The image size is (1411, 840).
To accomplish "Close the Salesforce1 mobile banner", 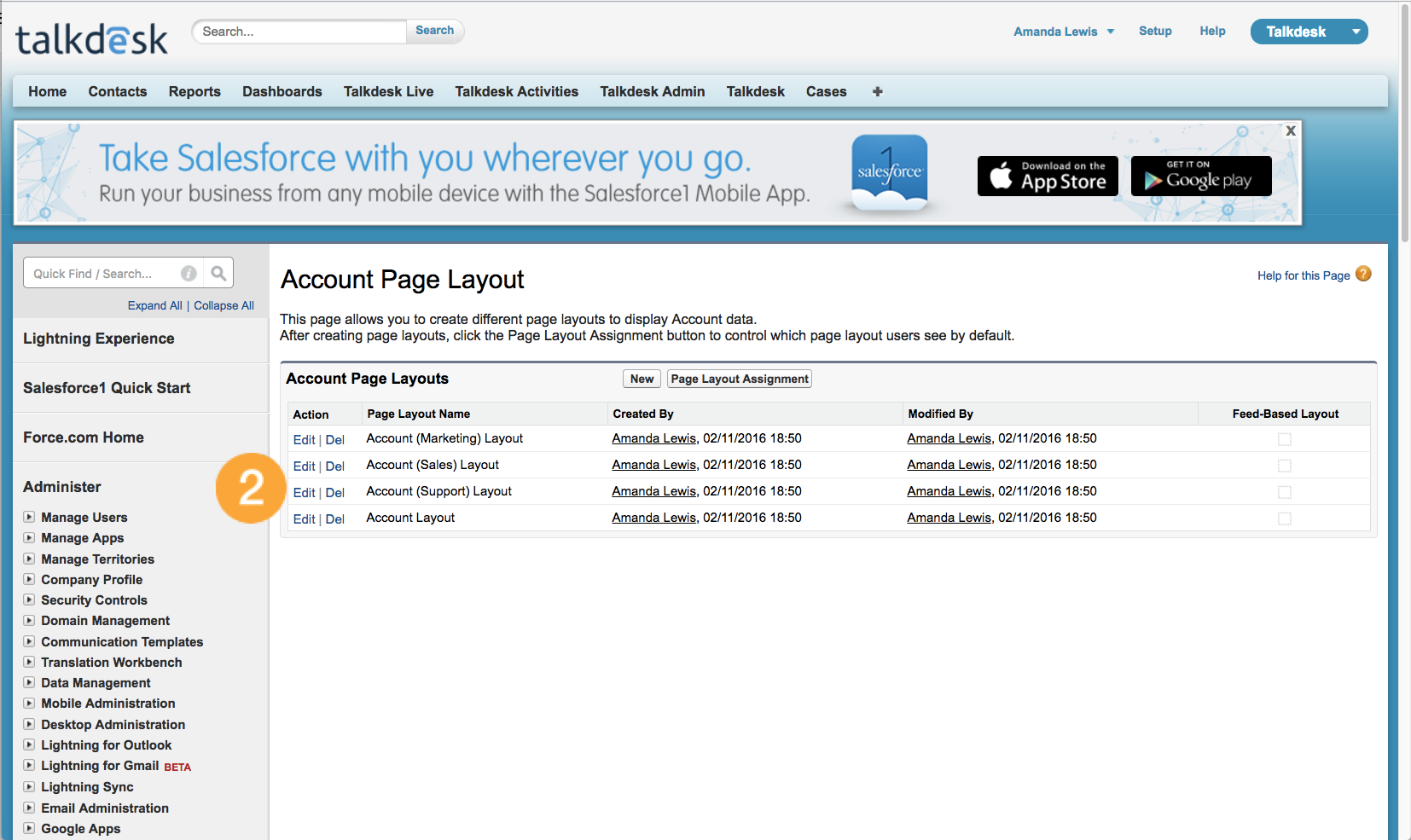I will 1291,130.
